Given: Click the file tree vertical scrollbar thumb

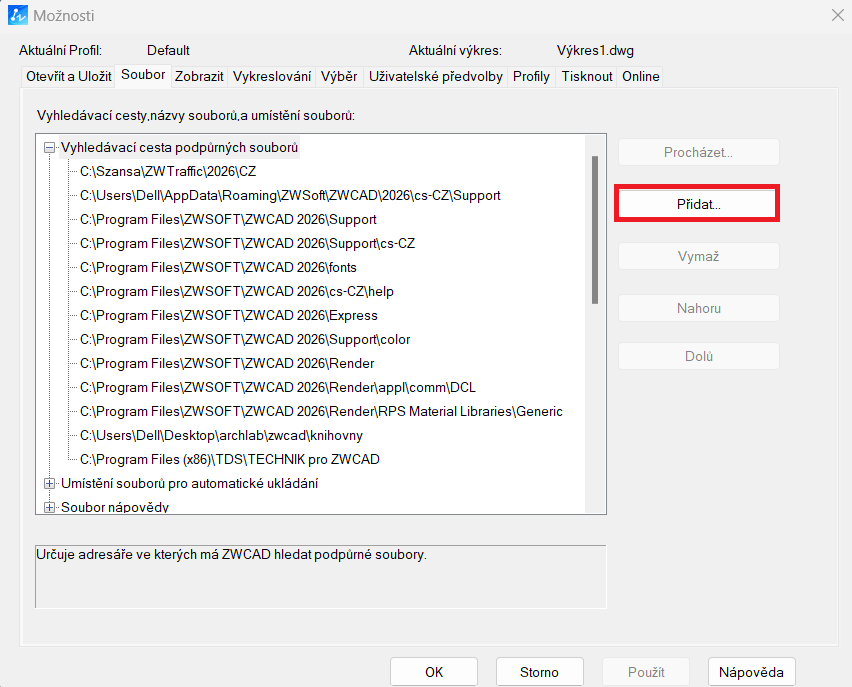Looking at the screenshot, I should (595, 230).
